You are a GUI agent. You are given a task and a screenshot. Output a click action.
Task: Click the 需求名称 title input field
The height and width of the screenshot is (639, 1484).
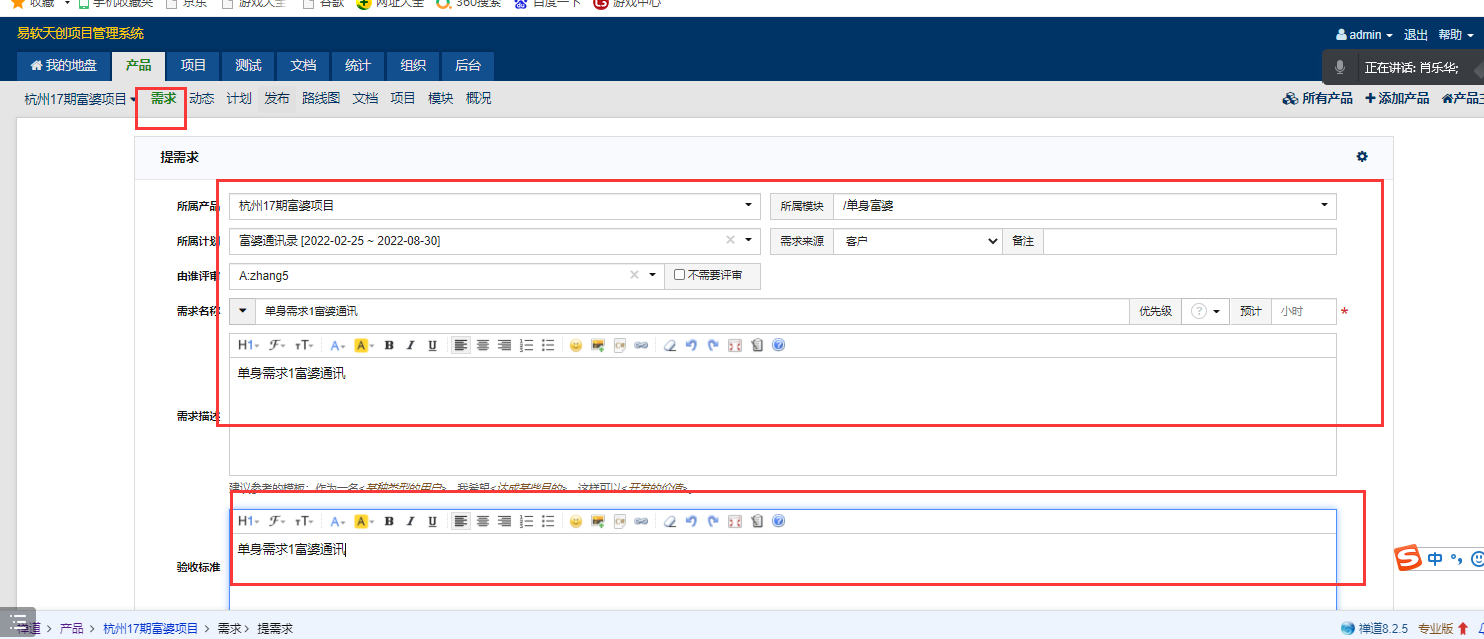point(692,311)
